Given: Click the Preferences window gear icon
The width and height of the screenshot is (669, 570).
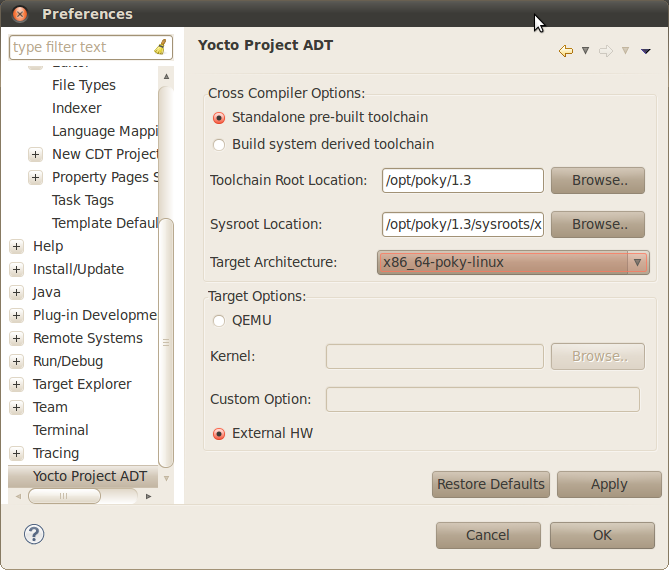Looking at the screenshot, I should [21, 14].
